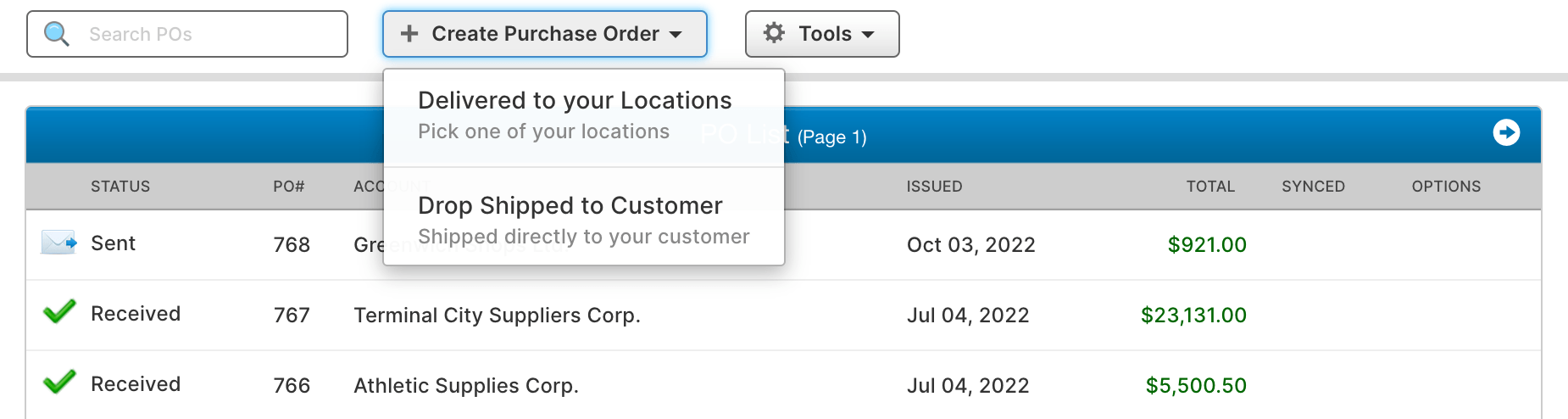Click the plus icon on Create Purchase Order
1568x419 pixels.
[x=409, y=34]
